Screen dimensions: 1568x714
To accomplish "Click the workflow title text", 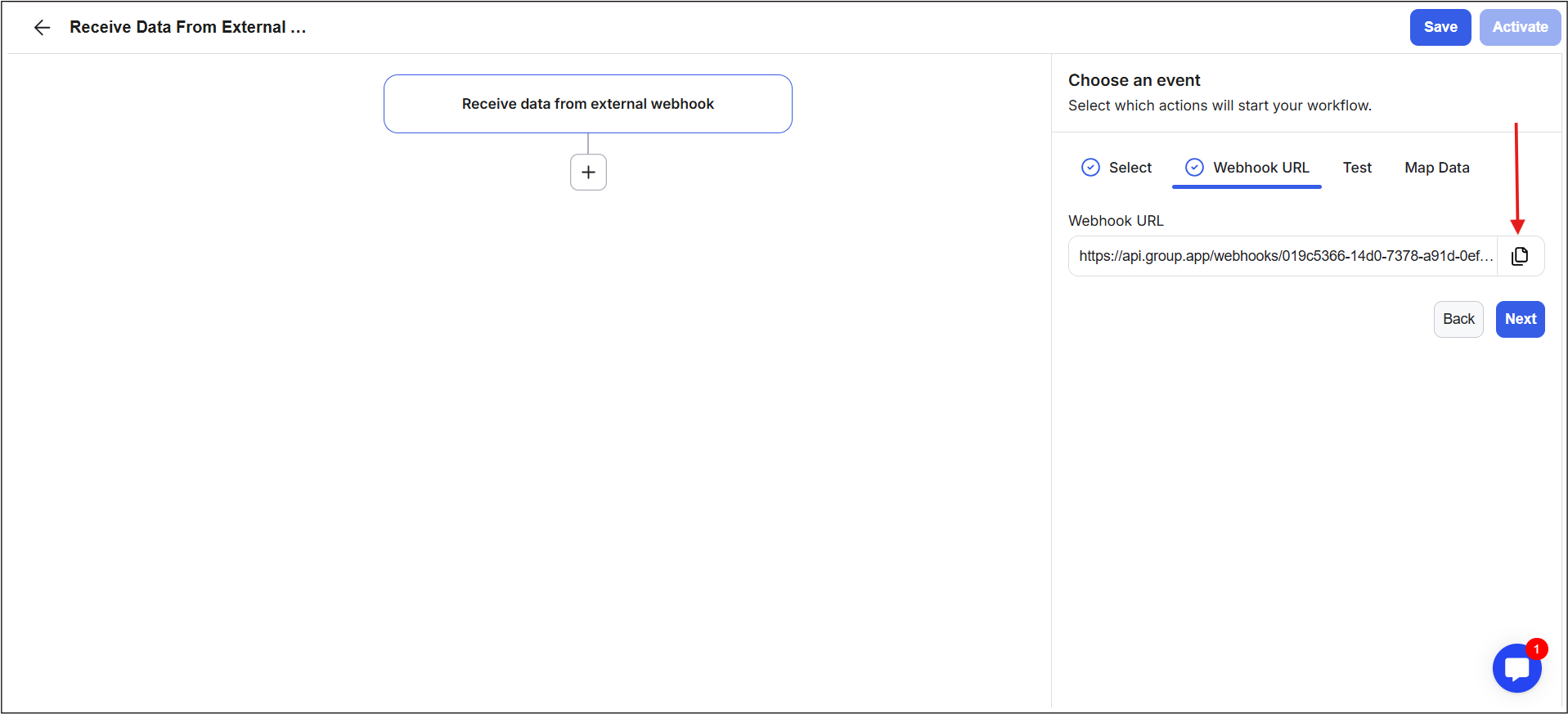I will coord(187,27).
